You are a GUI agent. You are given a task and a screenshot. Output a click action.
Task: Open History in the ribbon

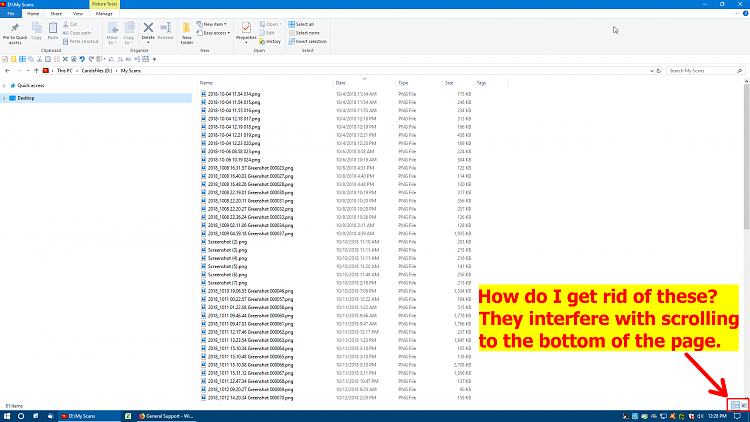(270, 42)
